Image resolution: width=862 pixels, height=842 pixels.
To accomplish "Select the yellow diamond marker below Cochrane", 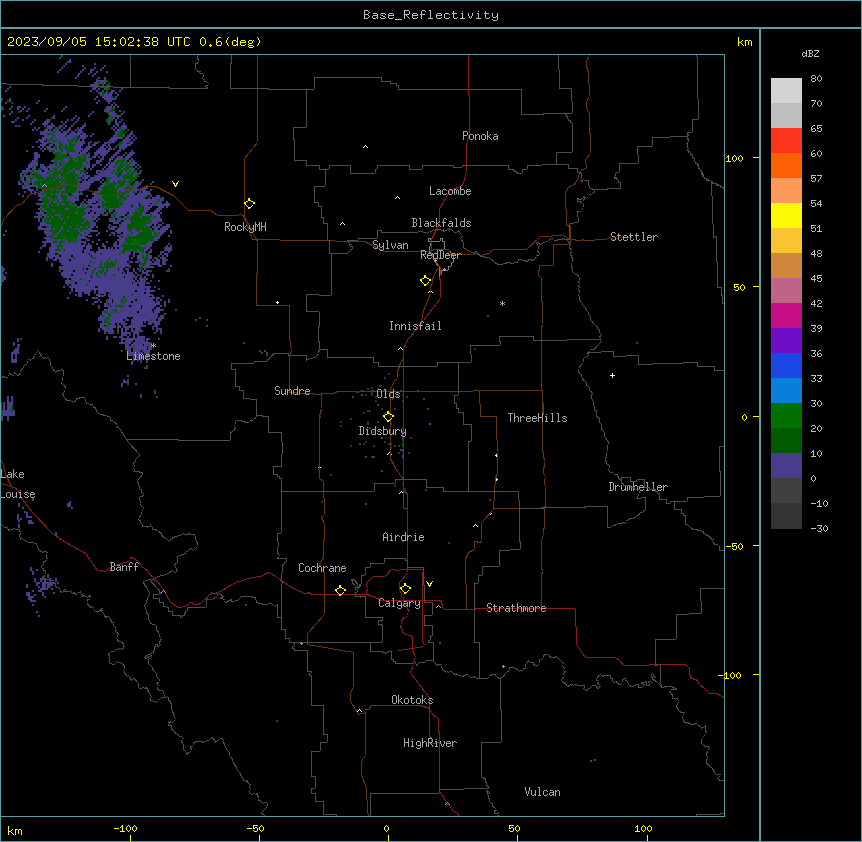I will (340, 590).
